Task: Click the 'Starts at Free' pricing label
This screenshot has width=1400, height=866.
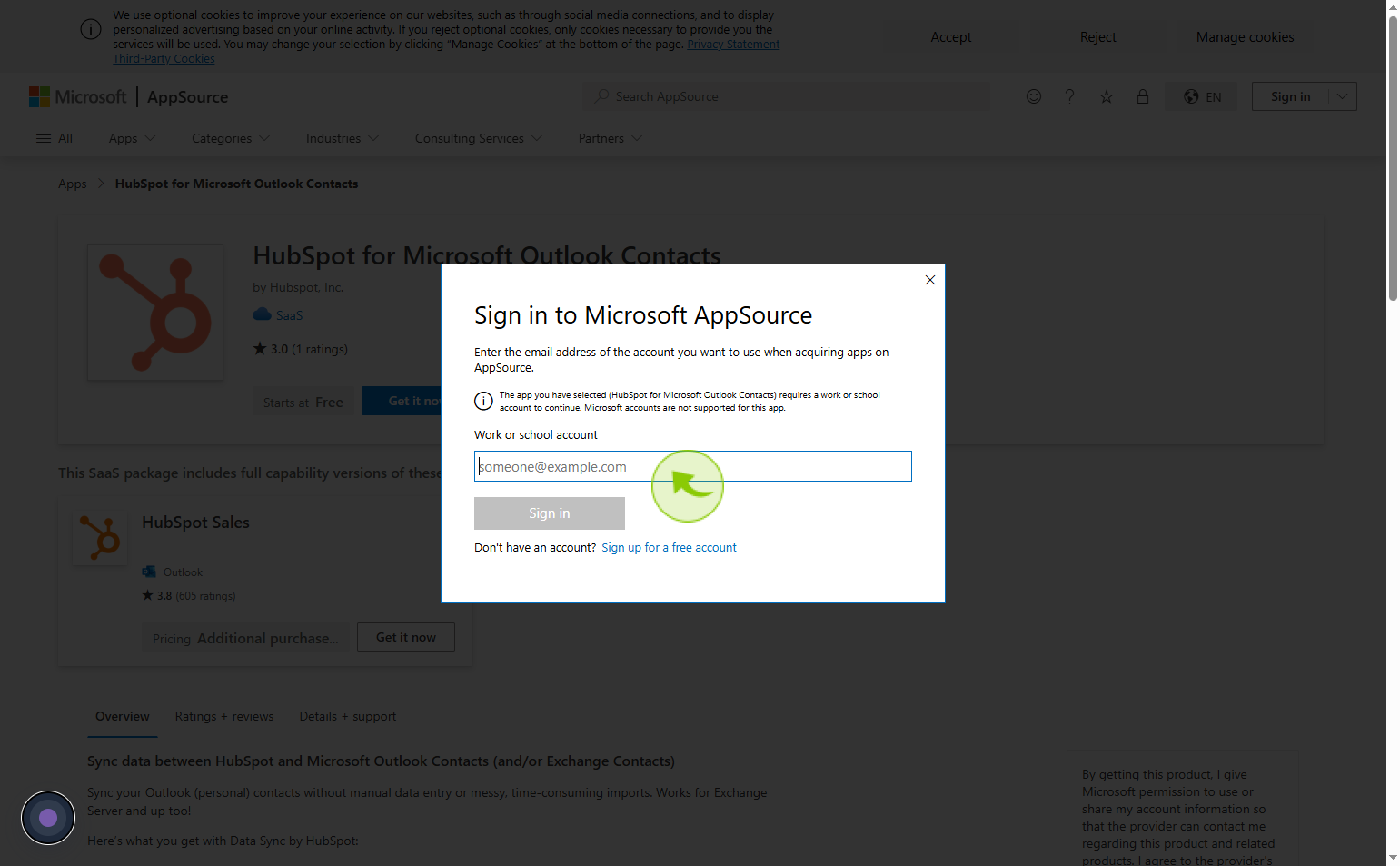Action: (x=303, y=402)
